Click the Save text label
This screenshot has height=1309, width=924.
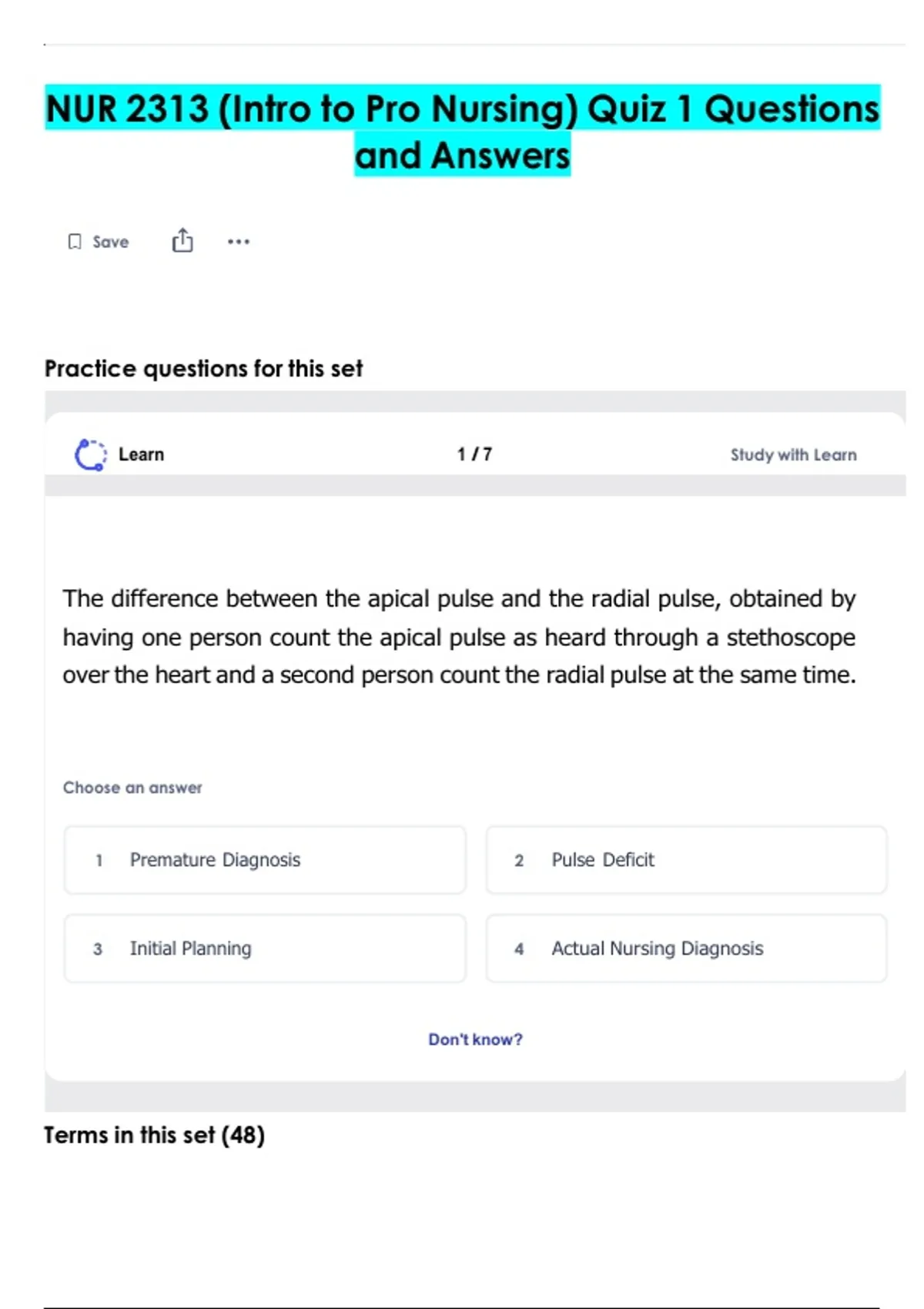coord(111,242)
